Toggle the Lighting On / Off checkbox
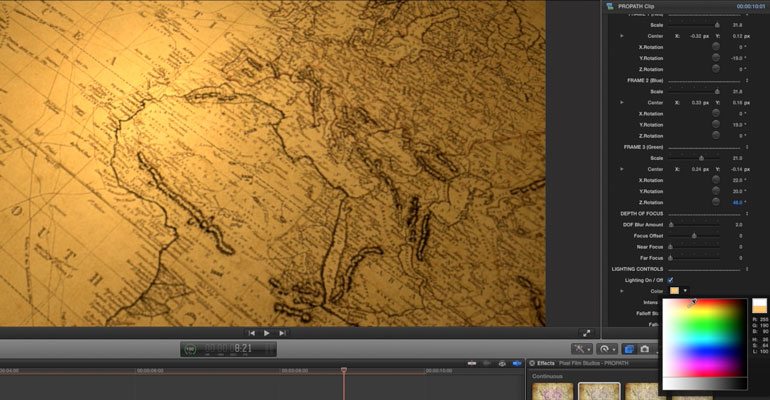The image size is (770, 400). click(x=670, y=280)
